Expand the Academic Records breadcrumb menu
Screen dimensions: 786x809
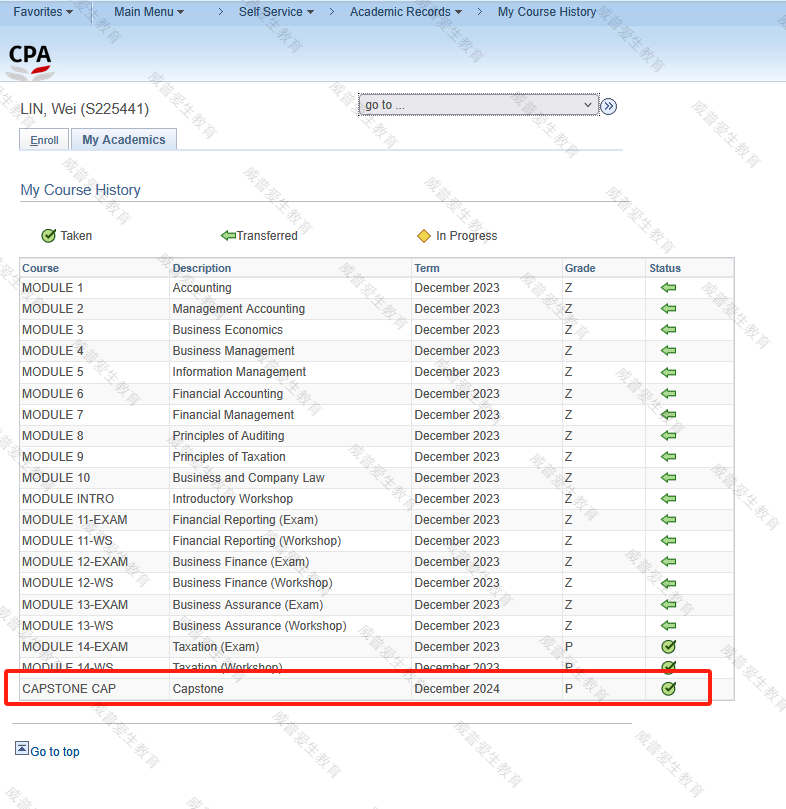[x=406, y=11]
